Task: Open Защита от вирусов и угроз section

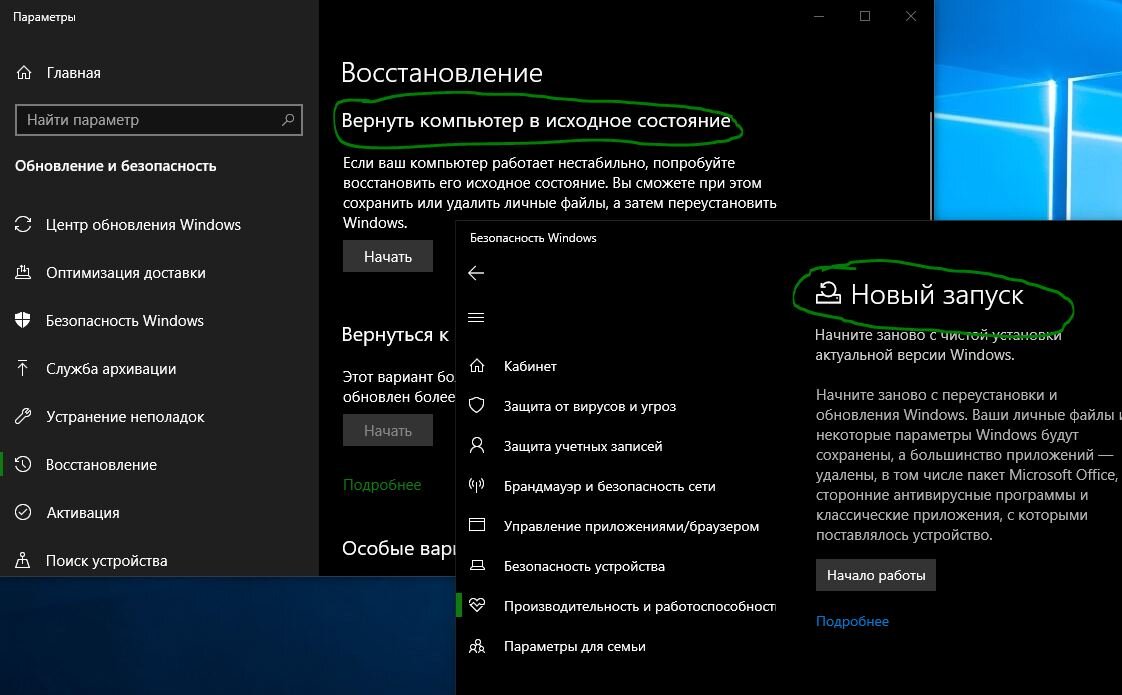Action: [590, 406]
